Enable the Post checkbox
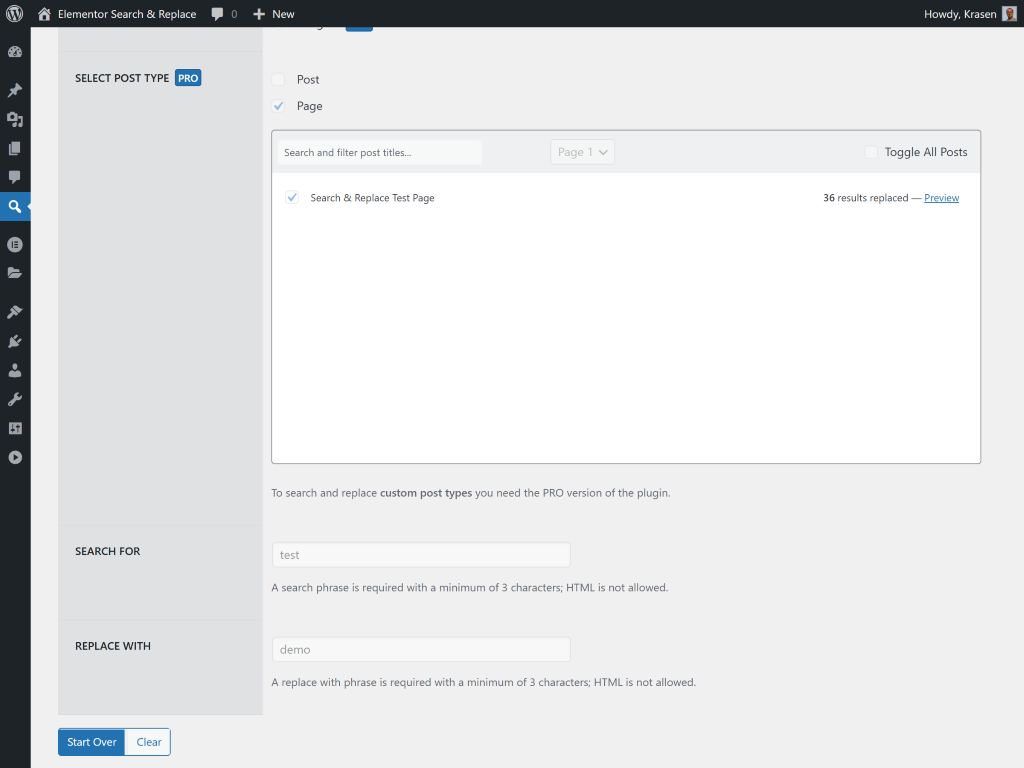Screen dimensions: 1024x768 pyautogui.click(x=277, y=79)
